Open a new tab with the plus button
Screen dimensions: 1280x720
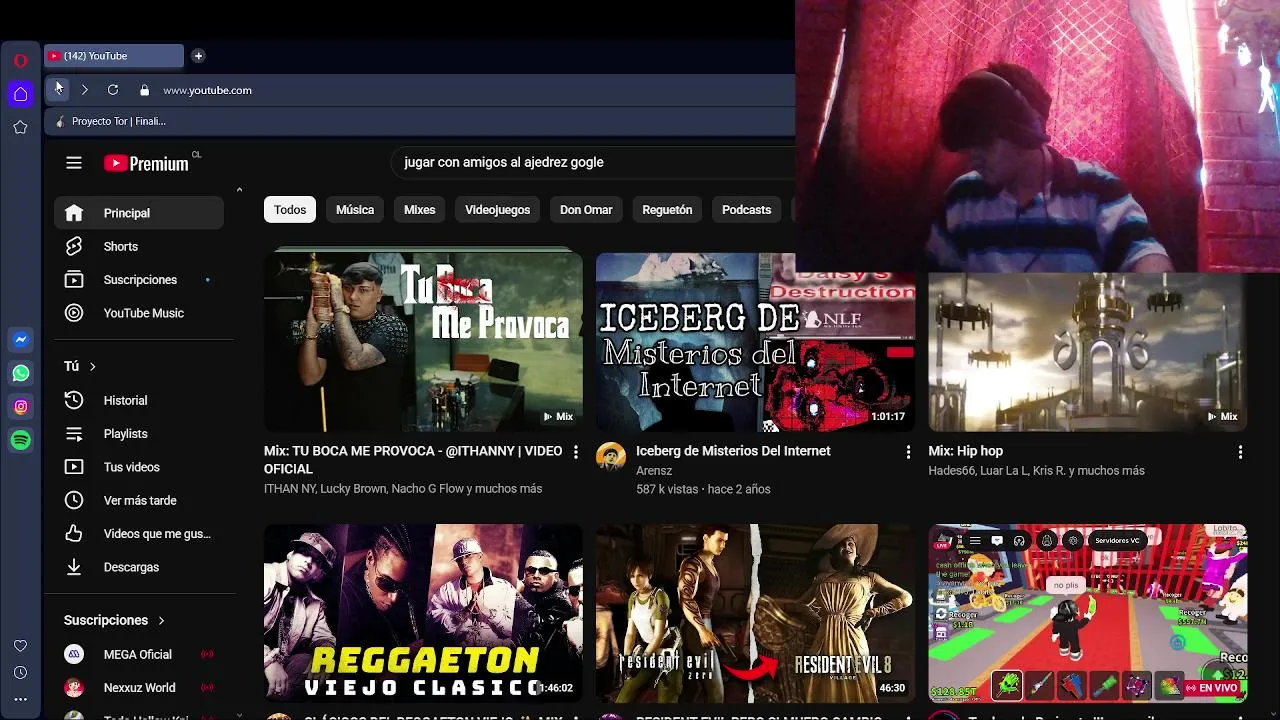pos(198,56)
